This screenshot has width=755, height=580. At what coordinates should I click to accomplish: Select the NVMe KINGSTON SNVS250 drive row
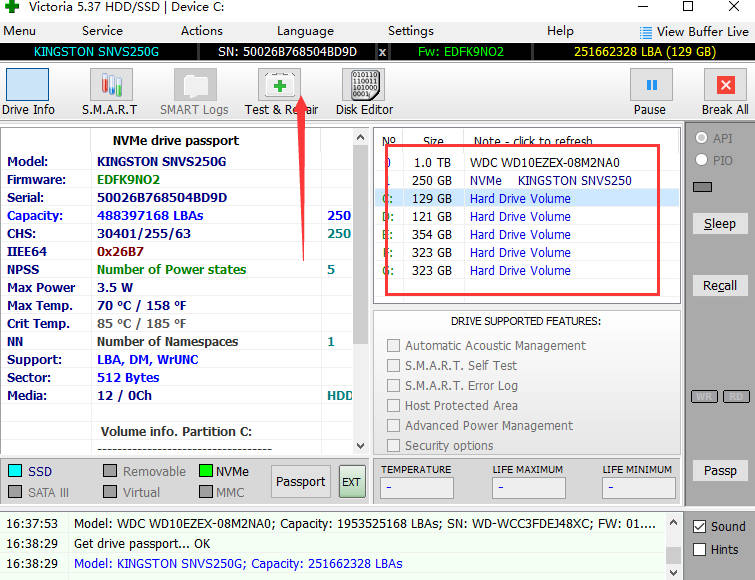527,180
